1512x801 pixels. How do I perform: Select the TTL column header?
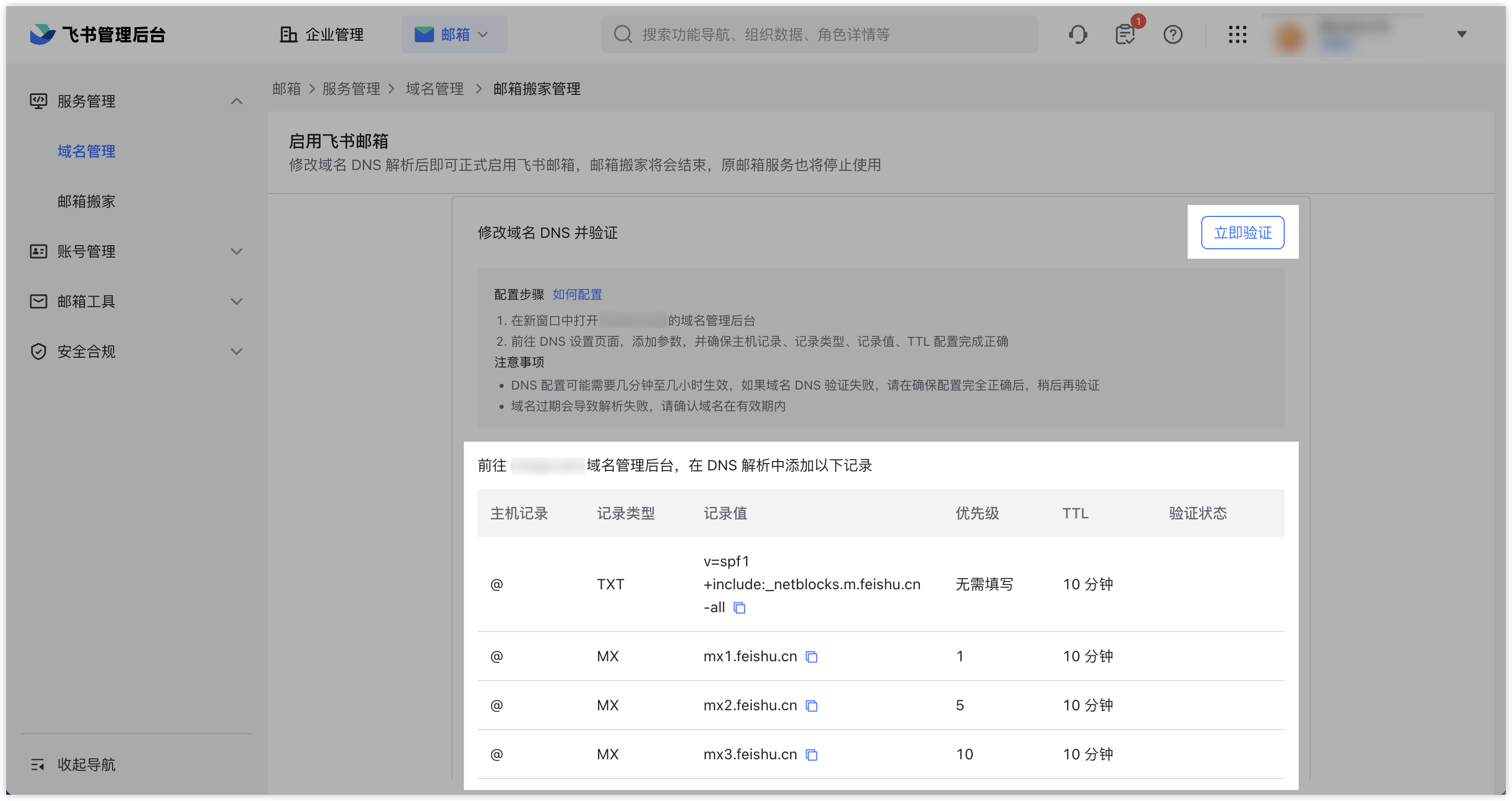tap(1075, 513)
